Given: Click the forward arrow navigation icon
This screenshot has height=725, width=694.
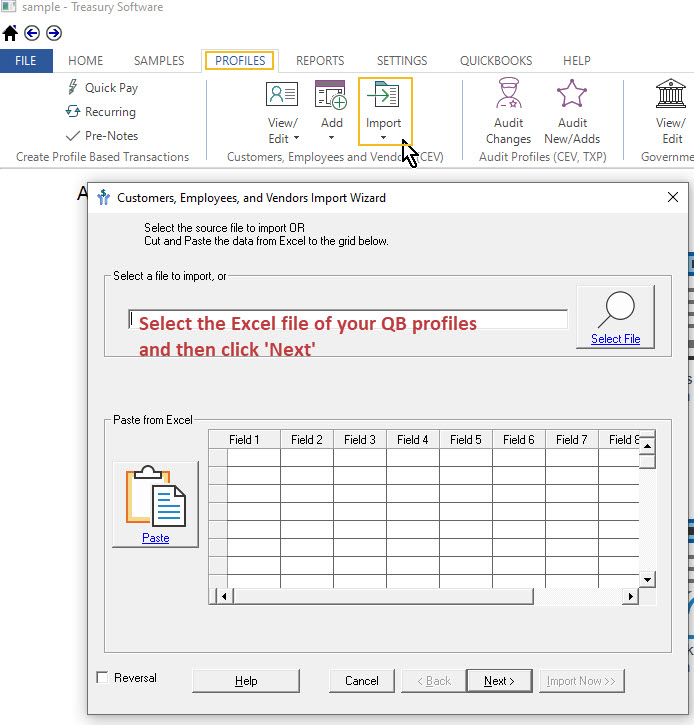Looking at the screenshot, I should (x=54, y=32).
